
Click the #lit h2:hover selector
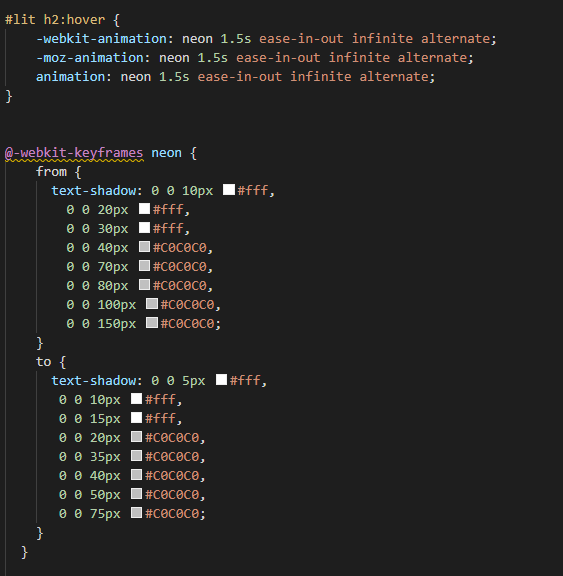click(55, 19)
